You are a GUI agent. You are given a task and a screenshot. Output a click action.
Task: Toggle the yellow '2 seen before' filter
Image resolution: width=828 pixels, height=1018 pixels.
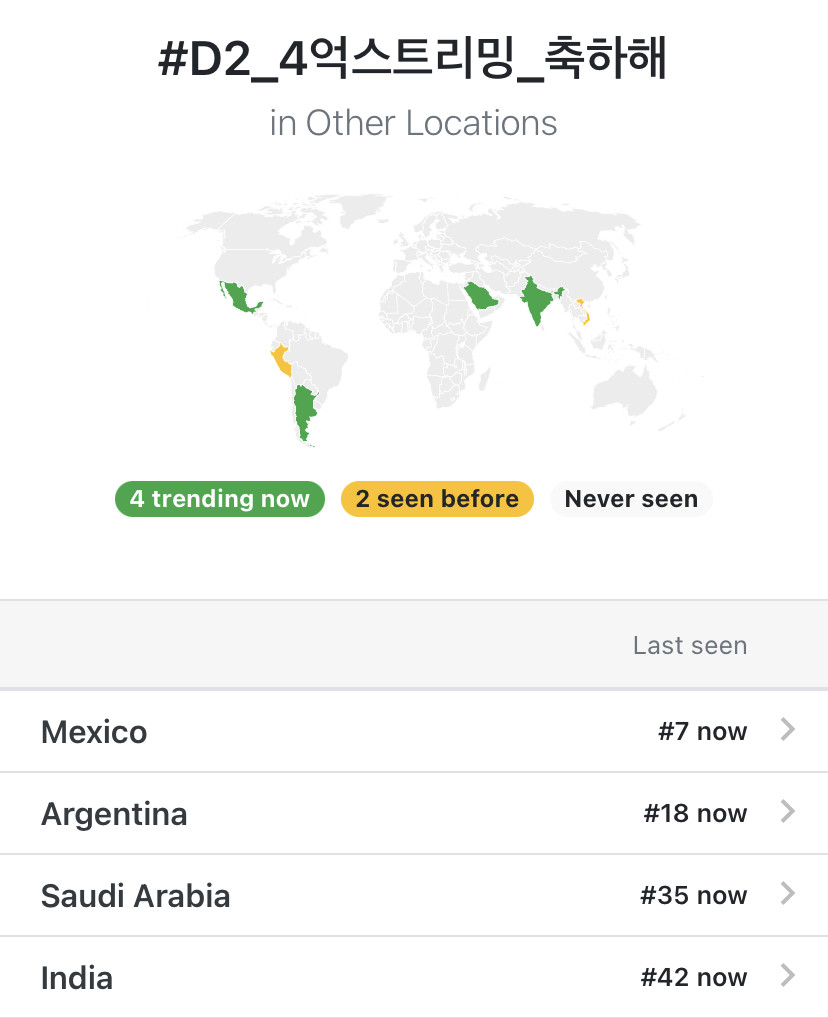tap(437, 499)
